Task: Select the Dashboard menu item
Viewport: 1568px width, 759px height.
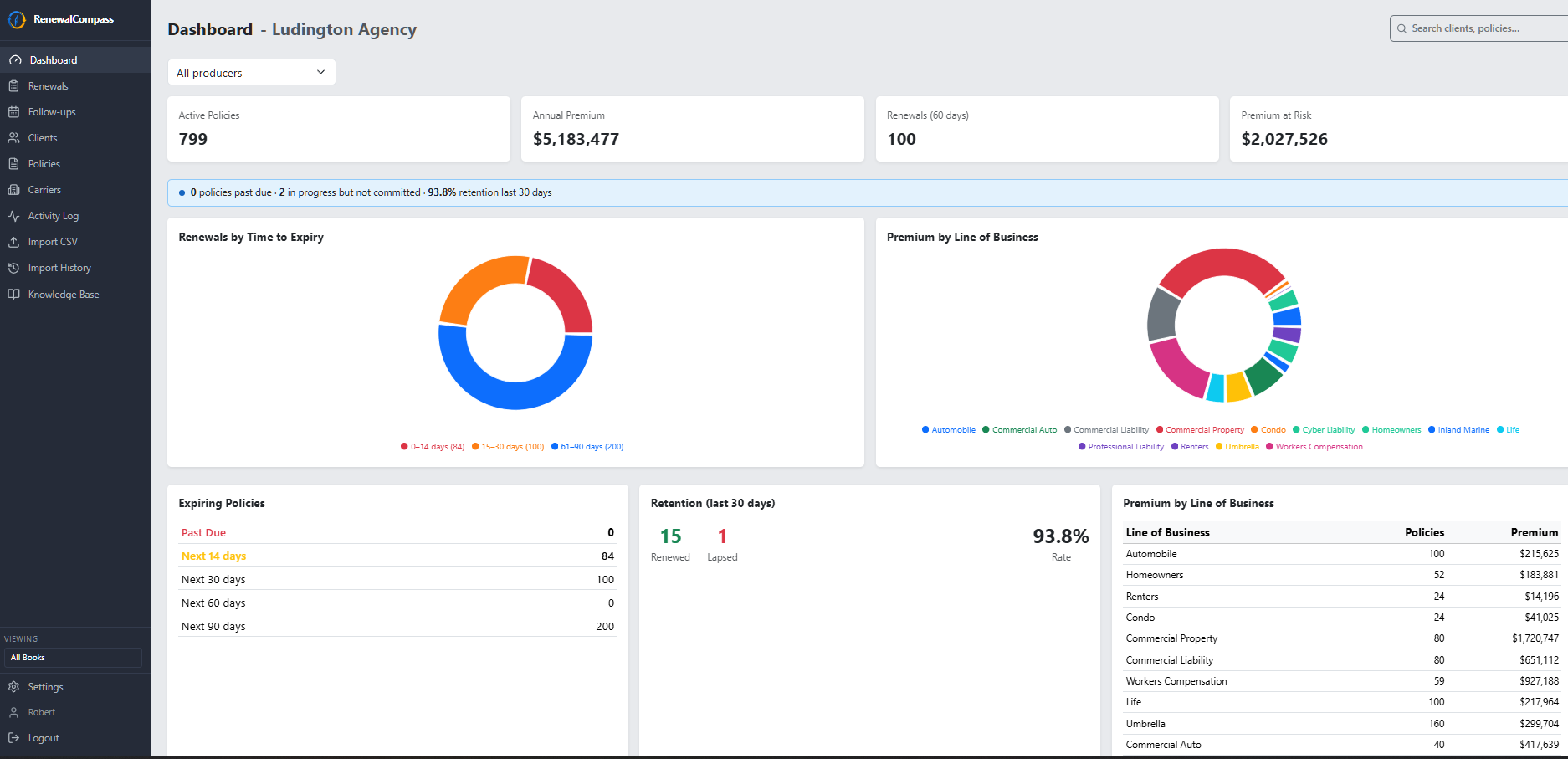Action: click(75, 60)
